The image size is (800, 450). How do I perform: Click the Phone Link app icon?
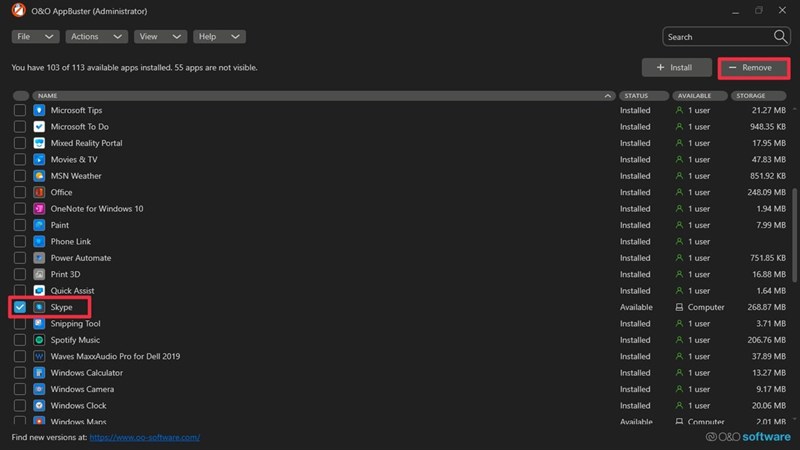click(x=39, y=241)
